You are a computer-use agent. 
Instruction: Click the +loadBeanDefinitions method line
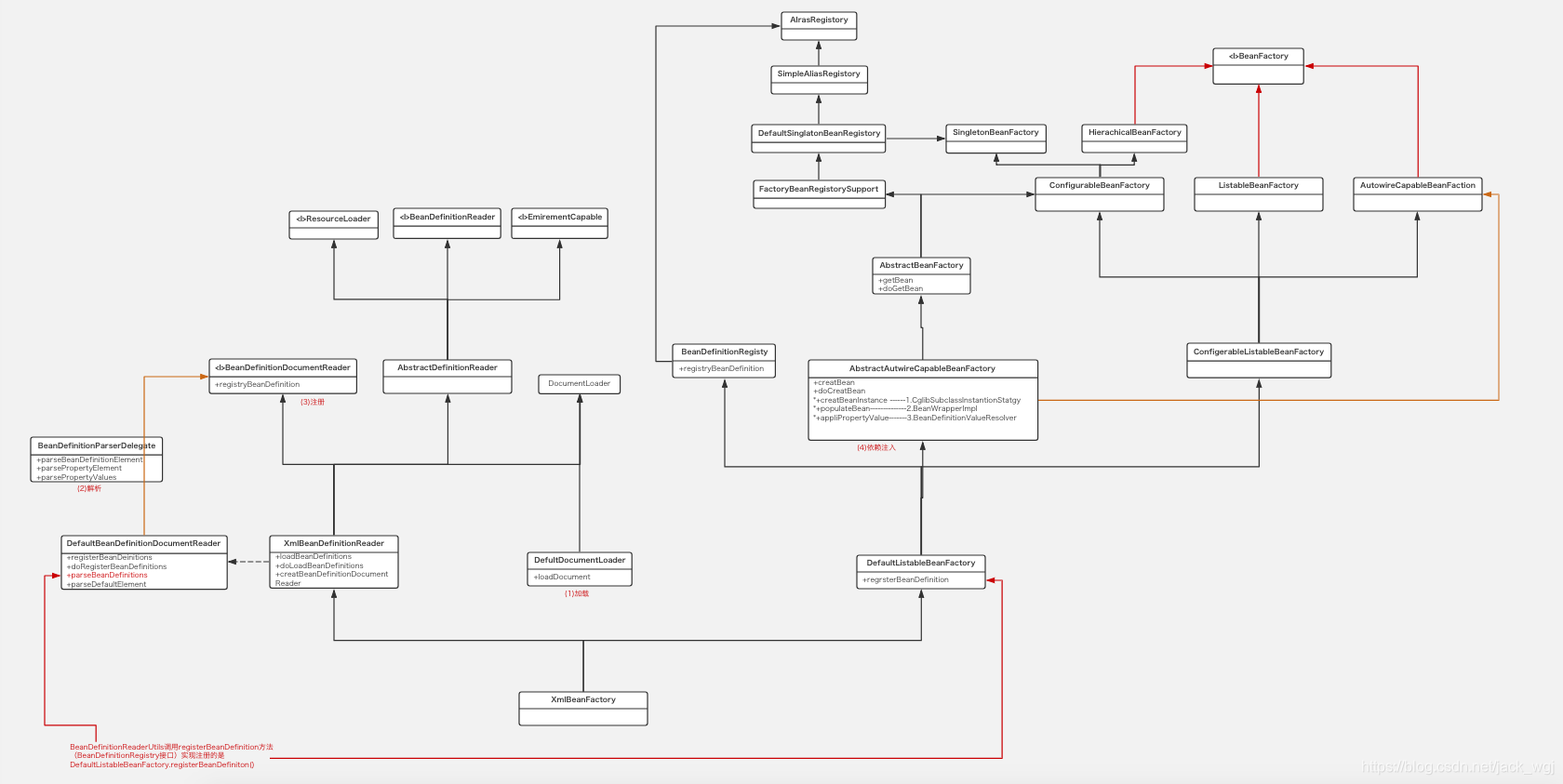click(314, 556)
